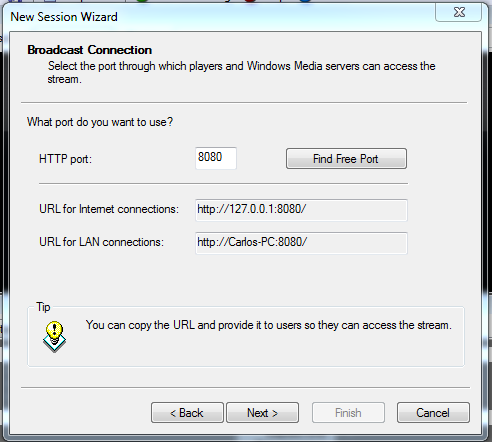This screenshot has height=442, width=492.
Task: Click the Broadcast Connection heading
Action: point(90,50)
